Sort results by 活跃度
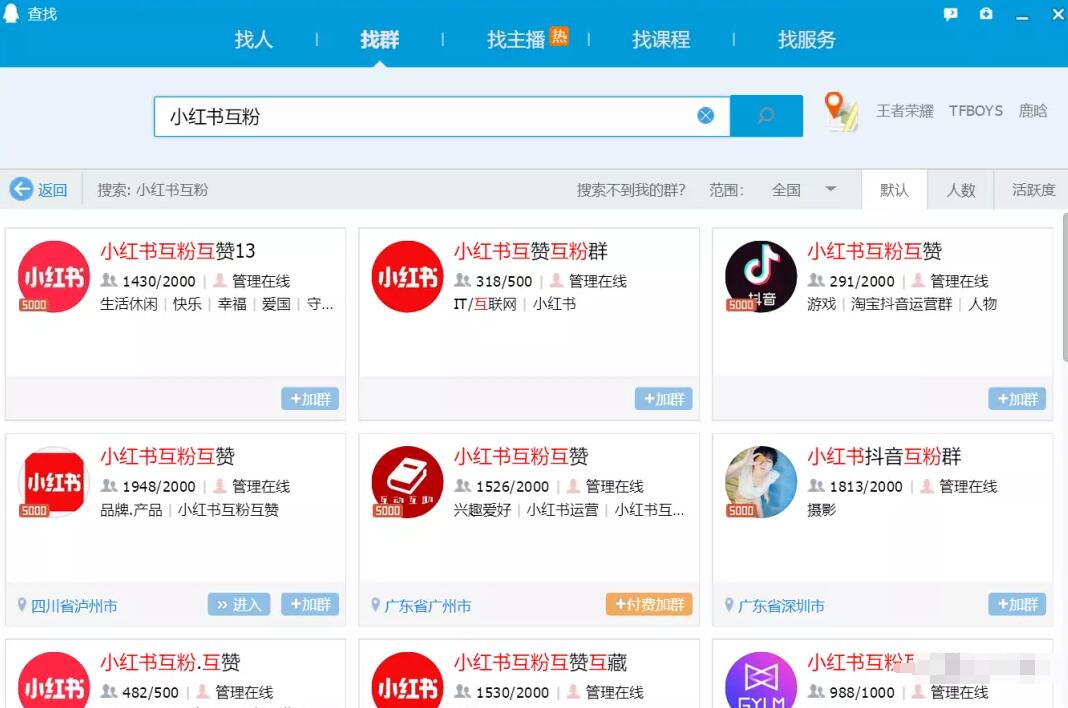 tap(1033, 189)
